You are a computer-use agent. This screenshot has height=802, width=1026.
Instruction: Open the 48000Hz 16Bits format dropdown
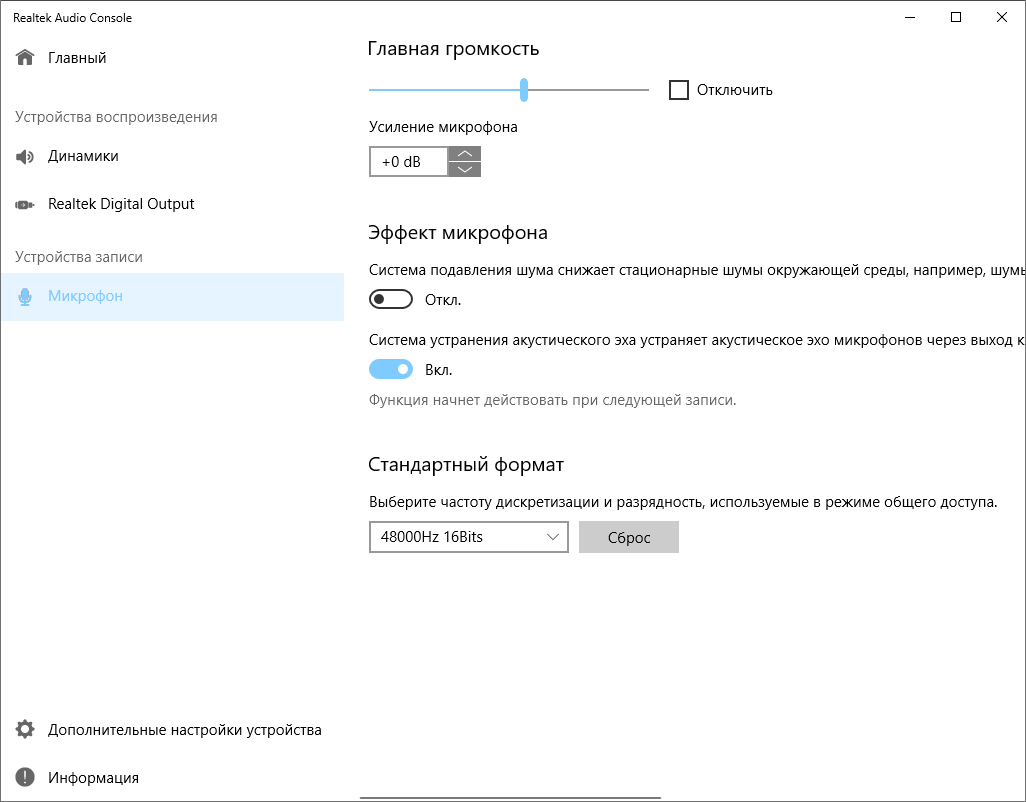point(468,537)
